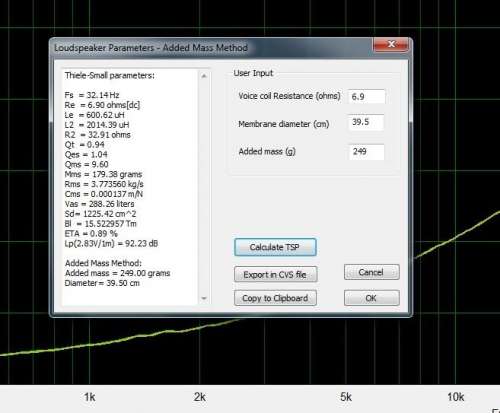Select the Lp(2.83V/1m) = 92.23 dB line

pyautogui.click(x=111, y=243)
